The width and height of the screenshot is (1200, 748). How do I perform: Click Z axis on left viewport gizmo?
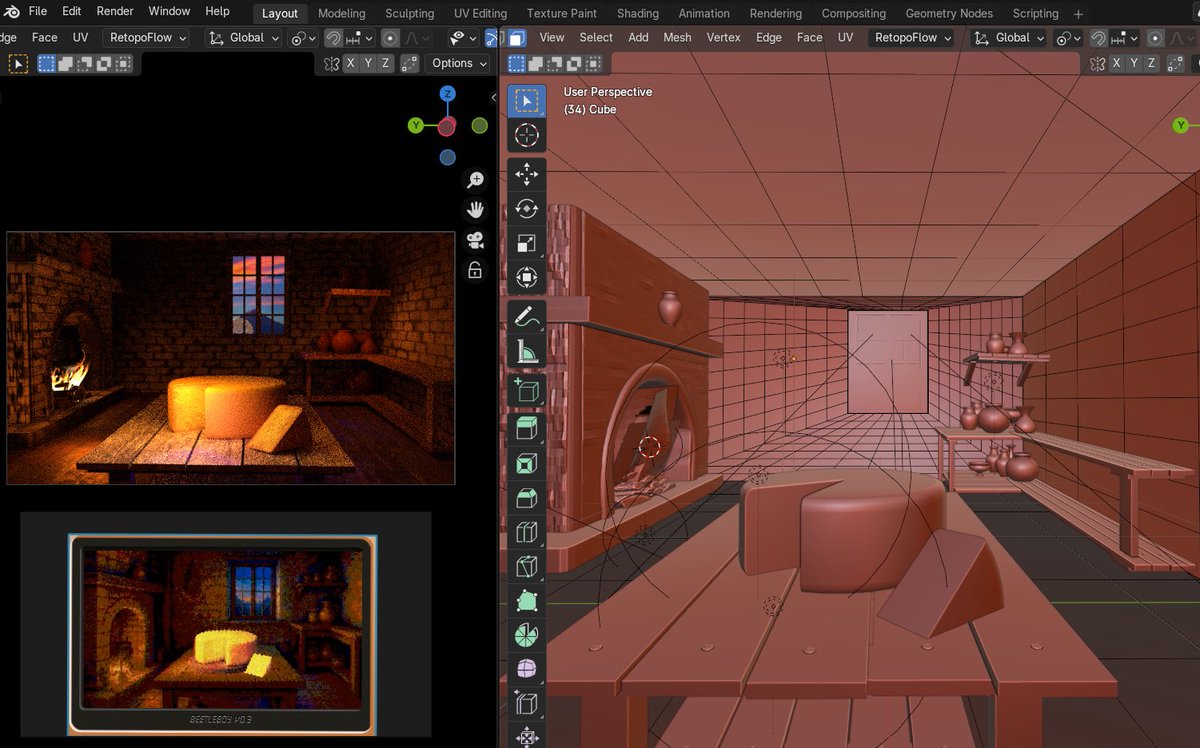448,93
